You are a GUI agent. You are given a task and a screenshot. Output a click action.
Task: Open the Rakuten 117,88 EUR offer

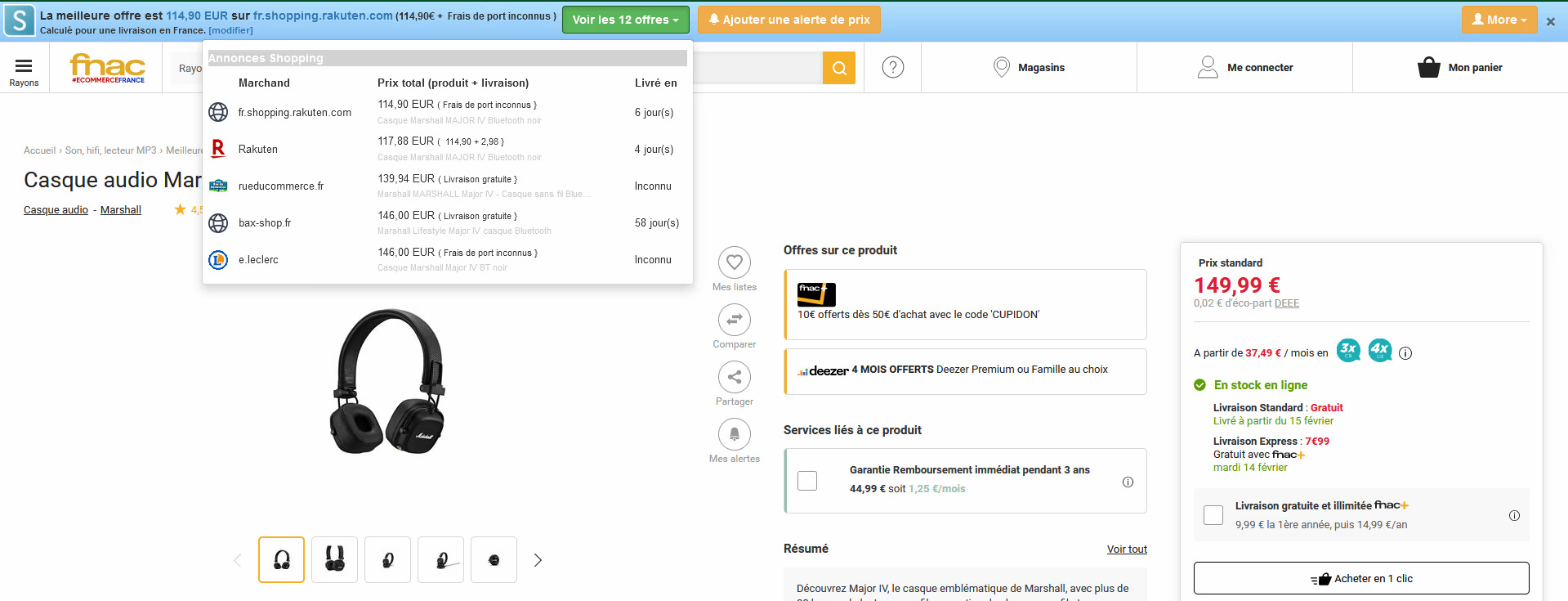point(448,149)
